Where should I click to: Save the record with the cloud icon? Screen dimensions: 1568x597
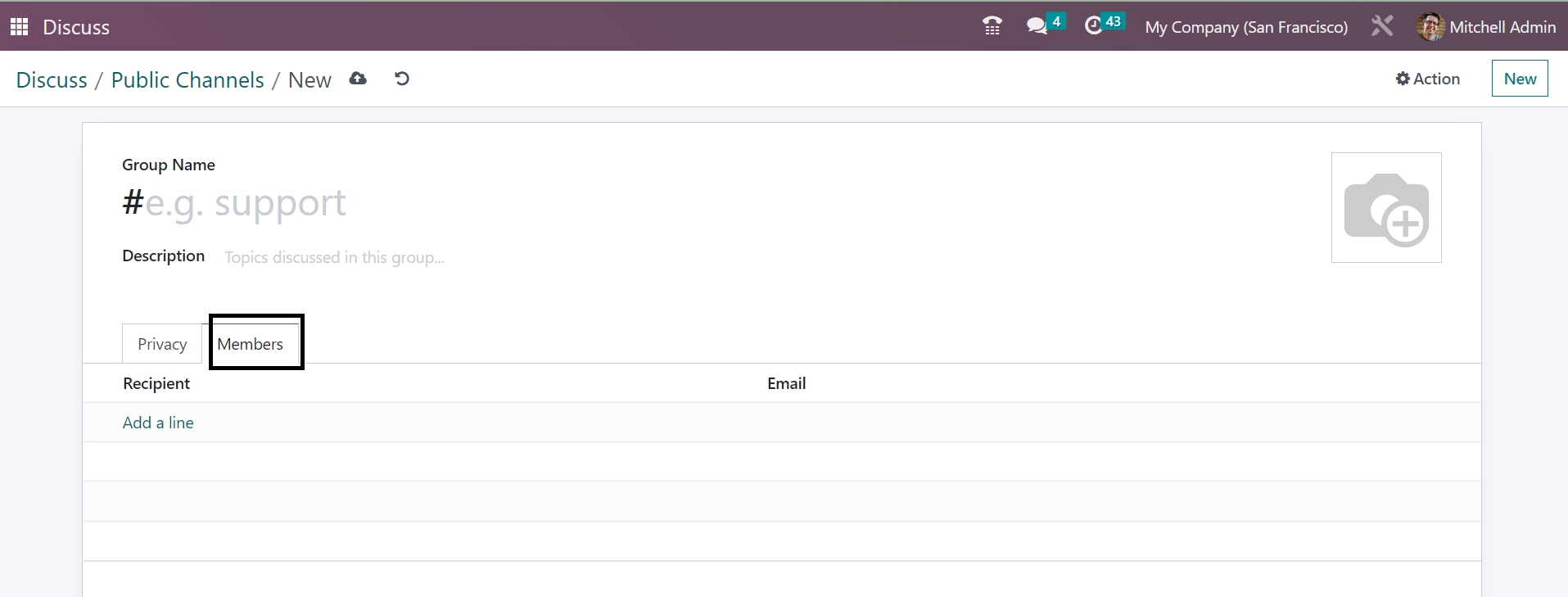pyautogui.click(x=358, y=79)
